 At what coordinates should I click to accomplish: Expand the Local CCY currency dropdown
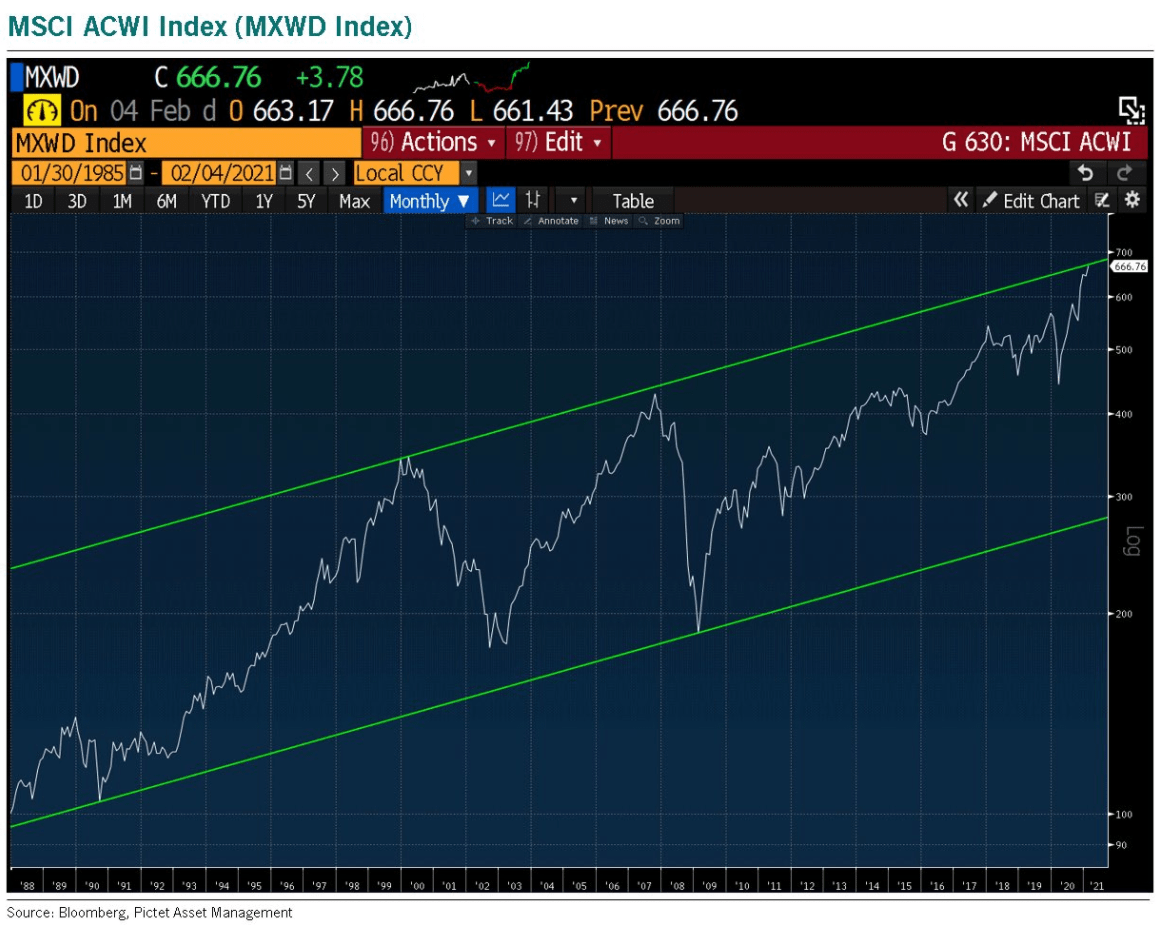point(468,174)
